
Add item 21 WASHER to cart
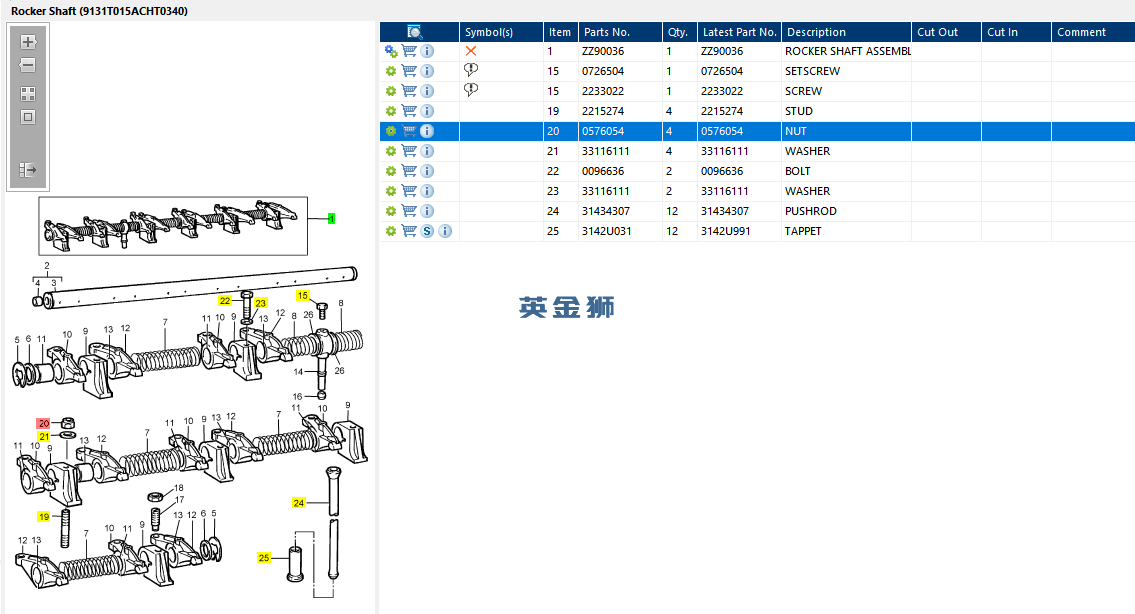pyautogui.click(x=409, y=151)
